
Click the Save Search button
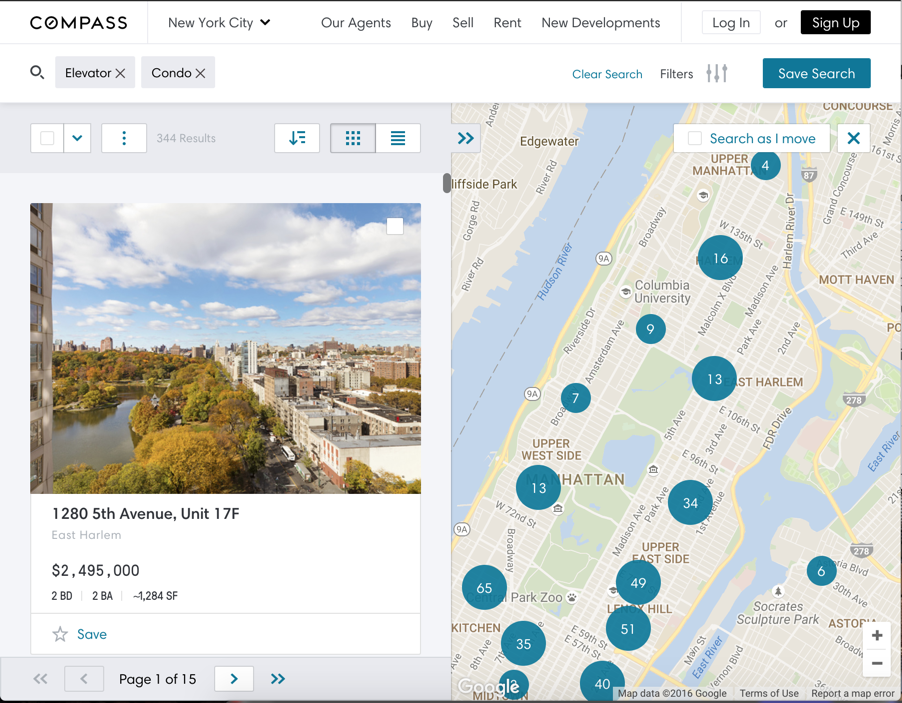tap(816, 73)
